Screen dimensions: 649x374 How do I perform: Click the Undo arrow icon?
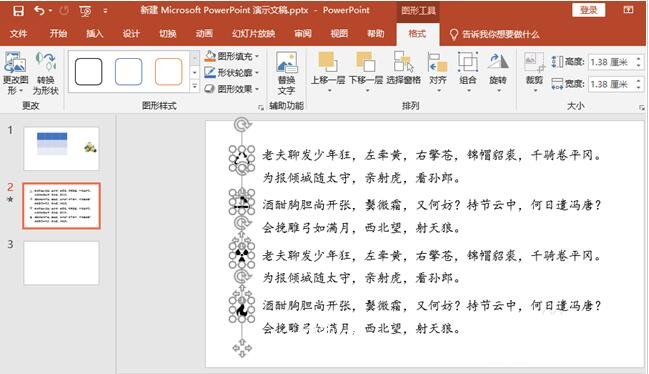pyautogui.click(x=39, y=10)
